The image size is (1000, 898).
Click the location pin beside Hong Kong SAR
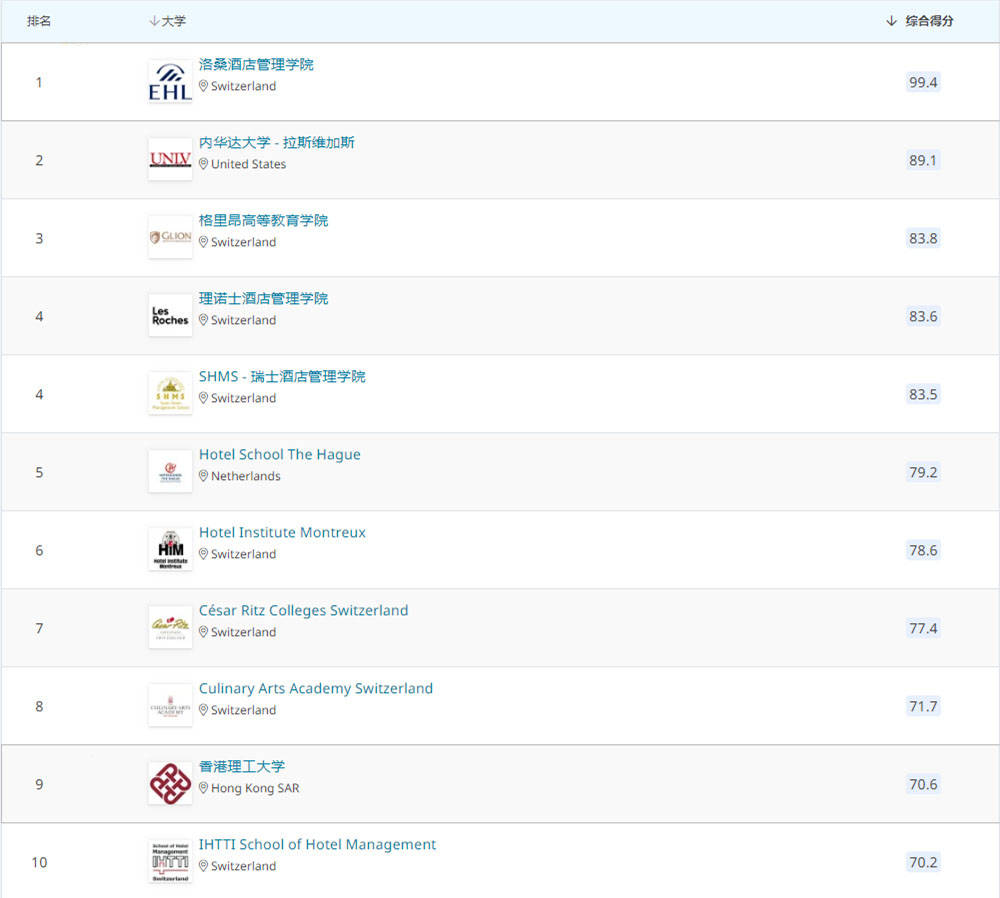[x=203, y=788]
